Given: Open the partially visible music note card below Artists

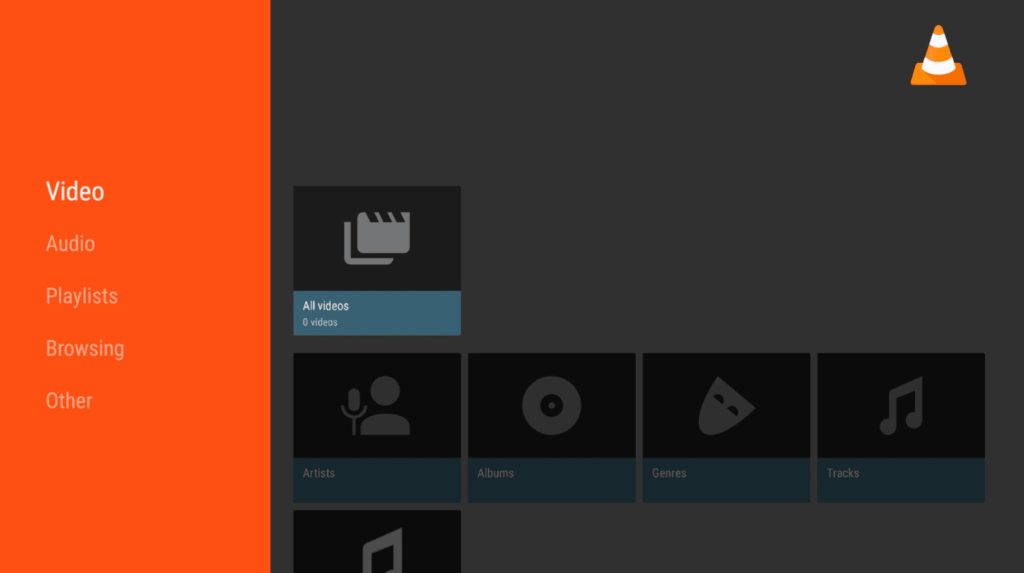Looking at the screenshot, I should pyautogui.click(x=377, y=542).
